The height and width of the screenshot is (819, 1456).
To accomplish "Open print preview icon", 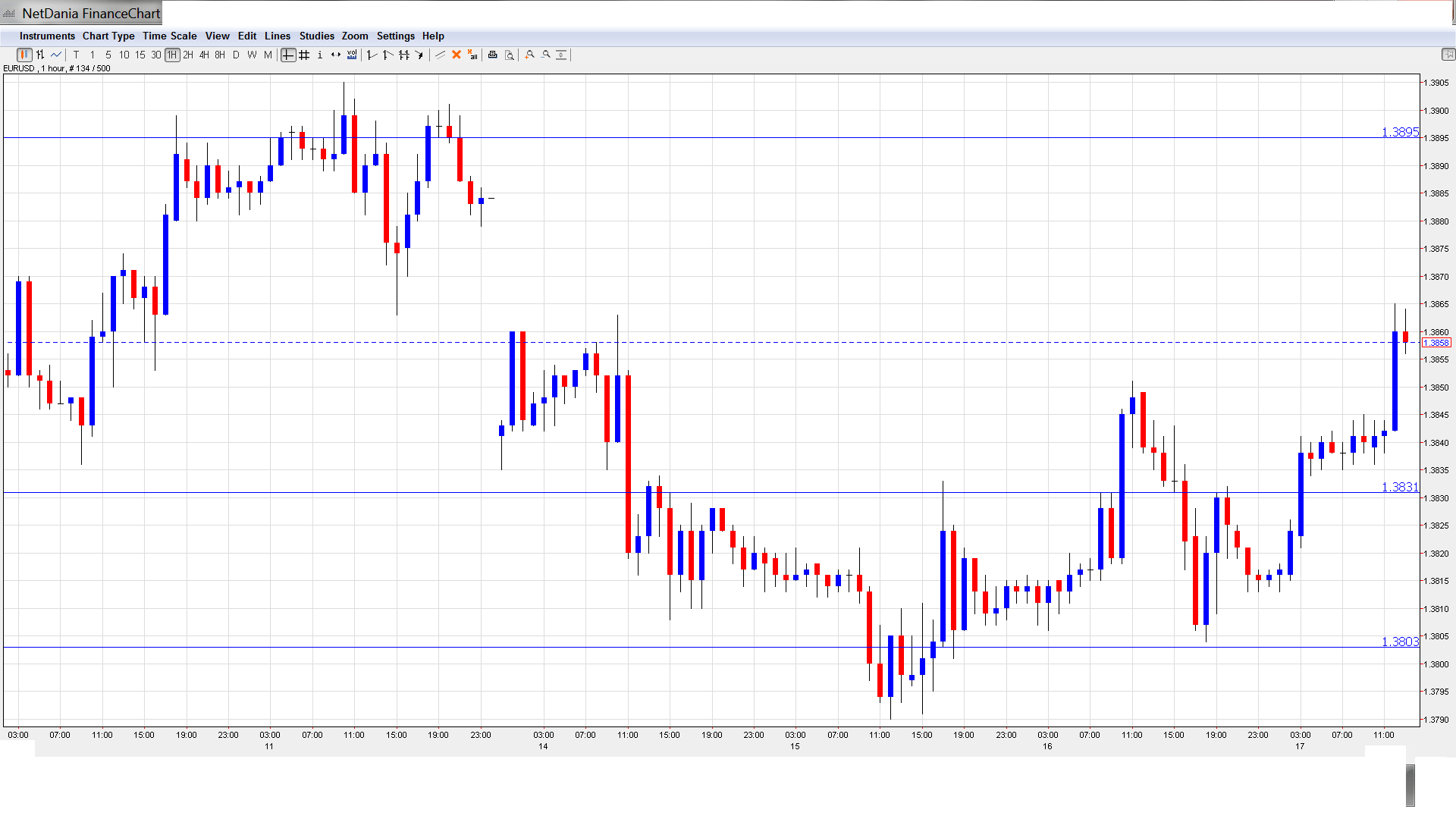I will point(510,55).
